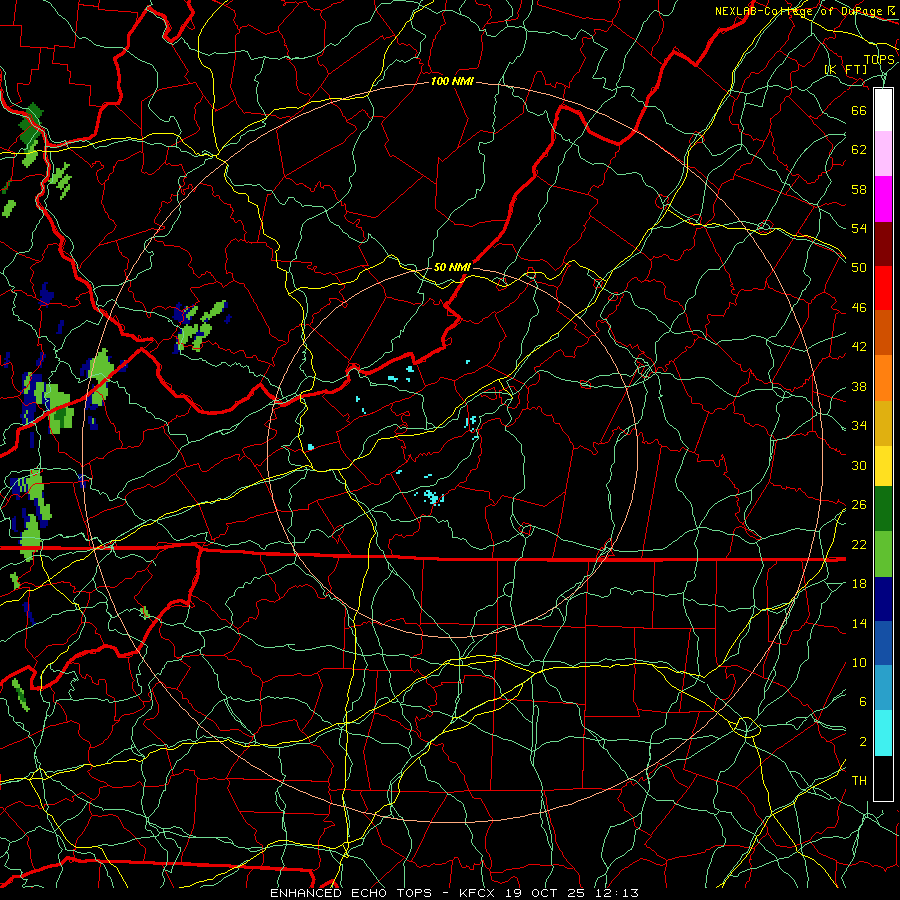Screen dimensions: 900x900
Task: Select the dark orange legend swatch
Action: tap(883, 332)
